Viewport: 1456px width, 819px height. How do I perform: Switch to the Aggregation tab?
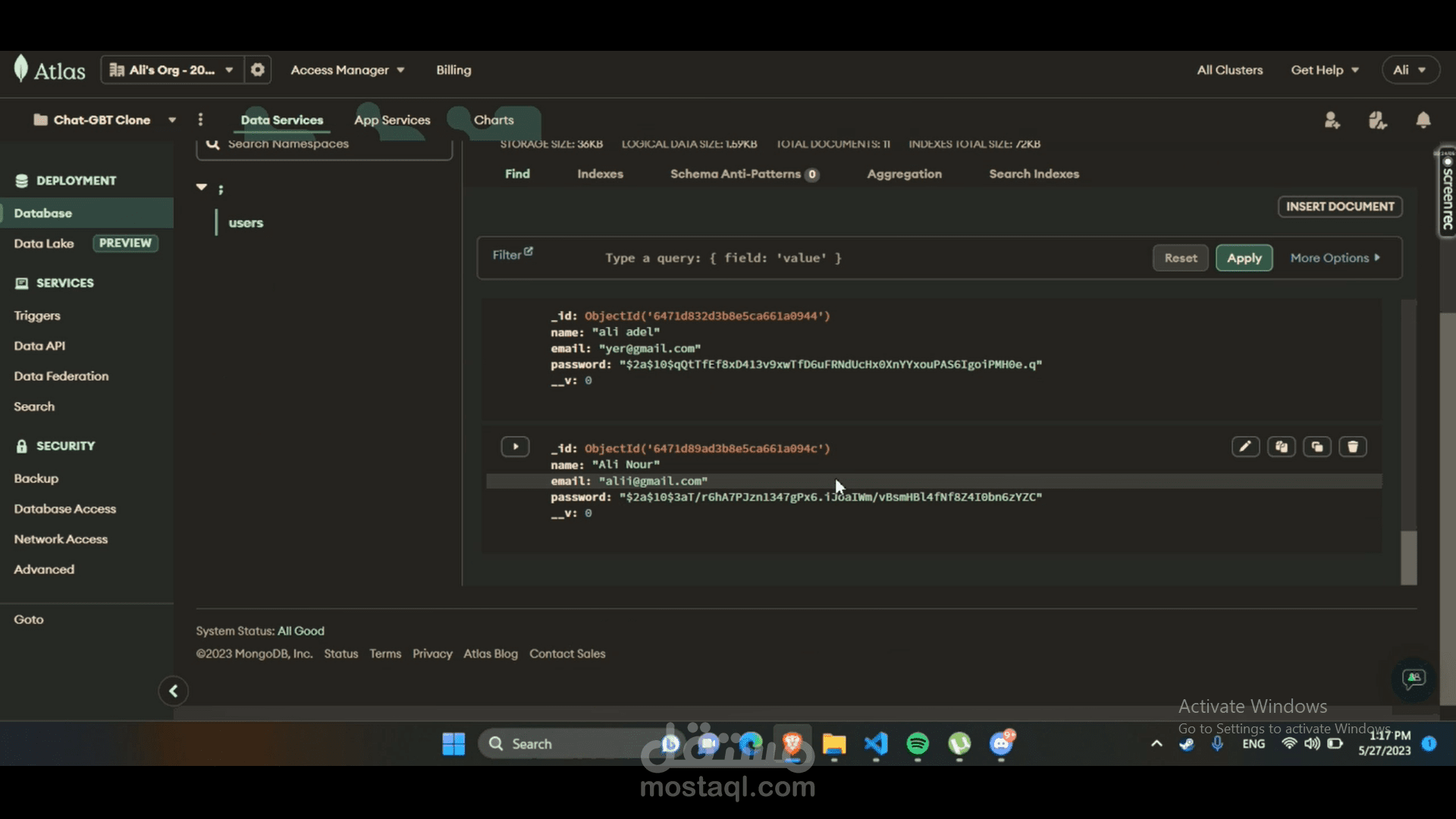tap(904, 174)
